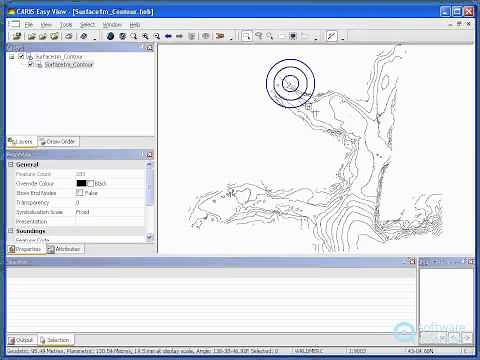This screenshot has width=480, height=360.
Task: Switch to the Draw Order tab
Action: pos(58,142)
